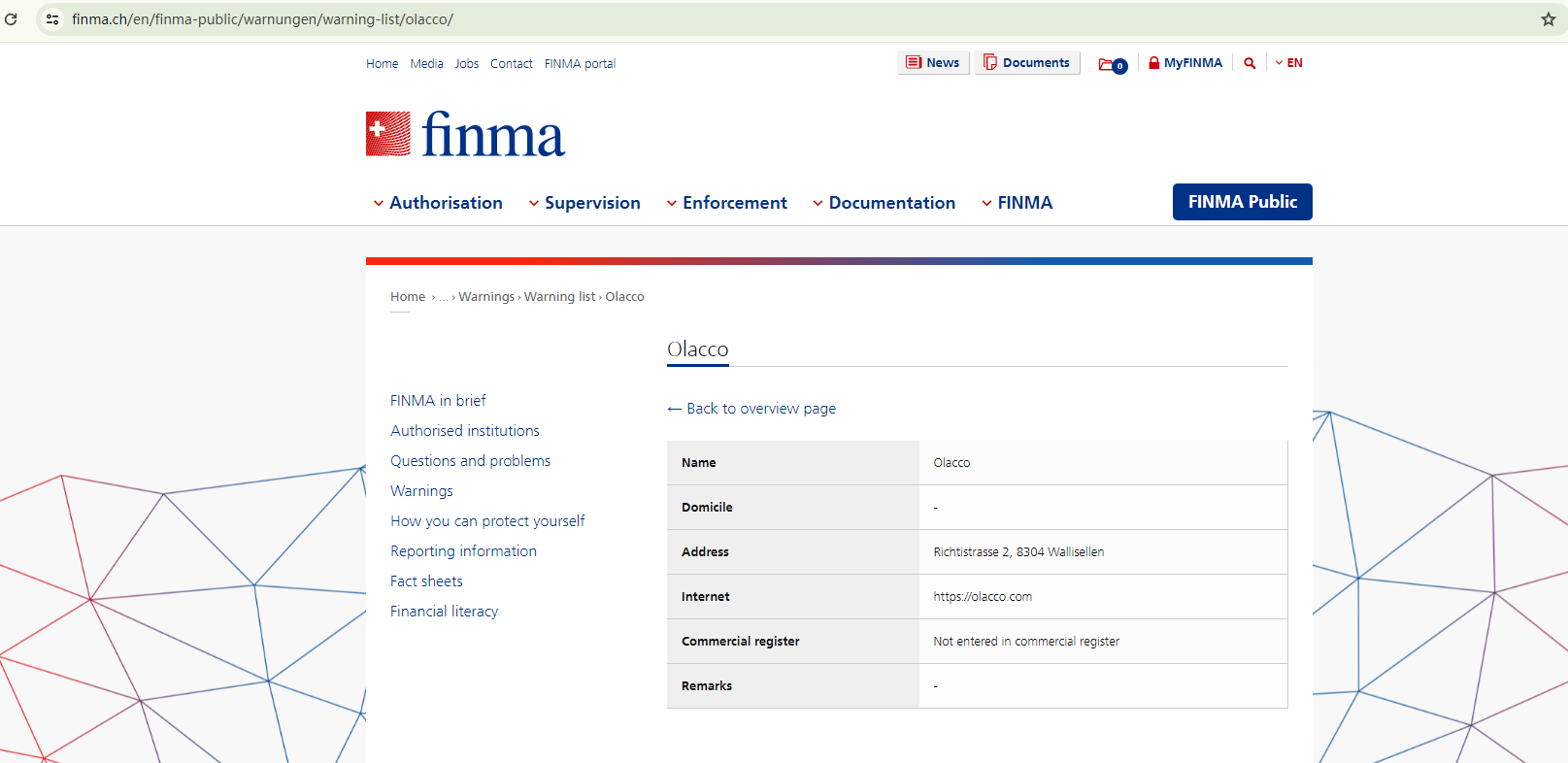Image resolution: width=1568 pixels, height=763 pixels.
Task: Click the browser reload icon
Action: (x=11, y=19)
